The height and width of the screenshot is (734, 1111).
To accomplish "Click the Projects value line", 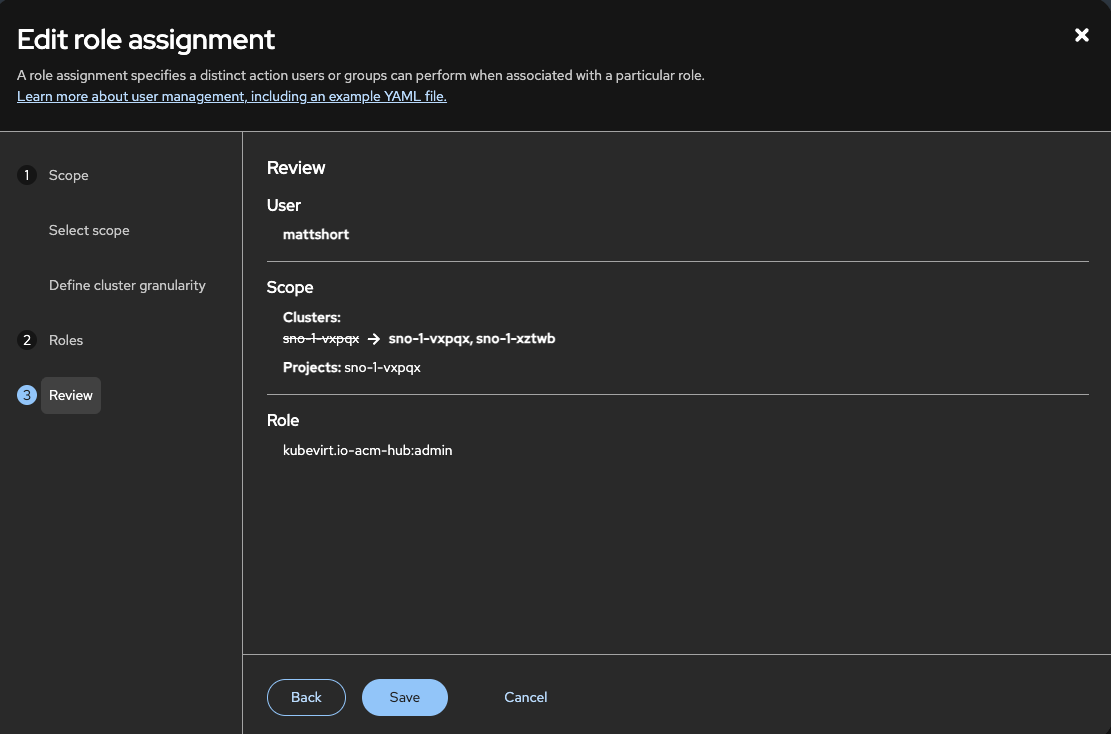I will tap(352, 368).
